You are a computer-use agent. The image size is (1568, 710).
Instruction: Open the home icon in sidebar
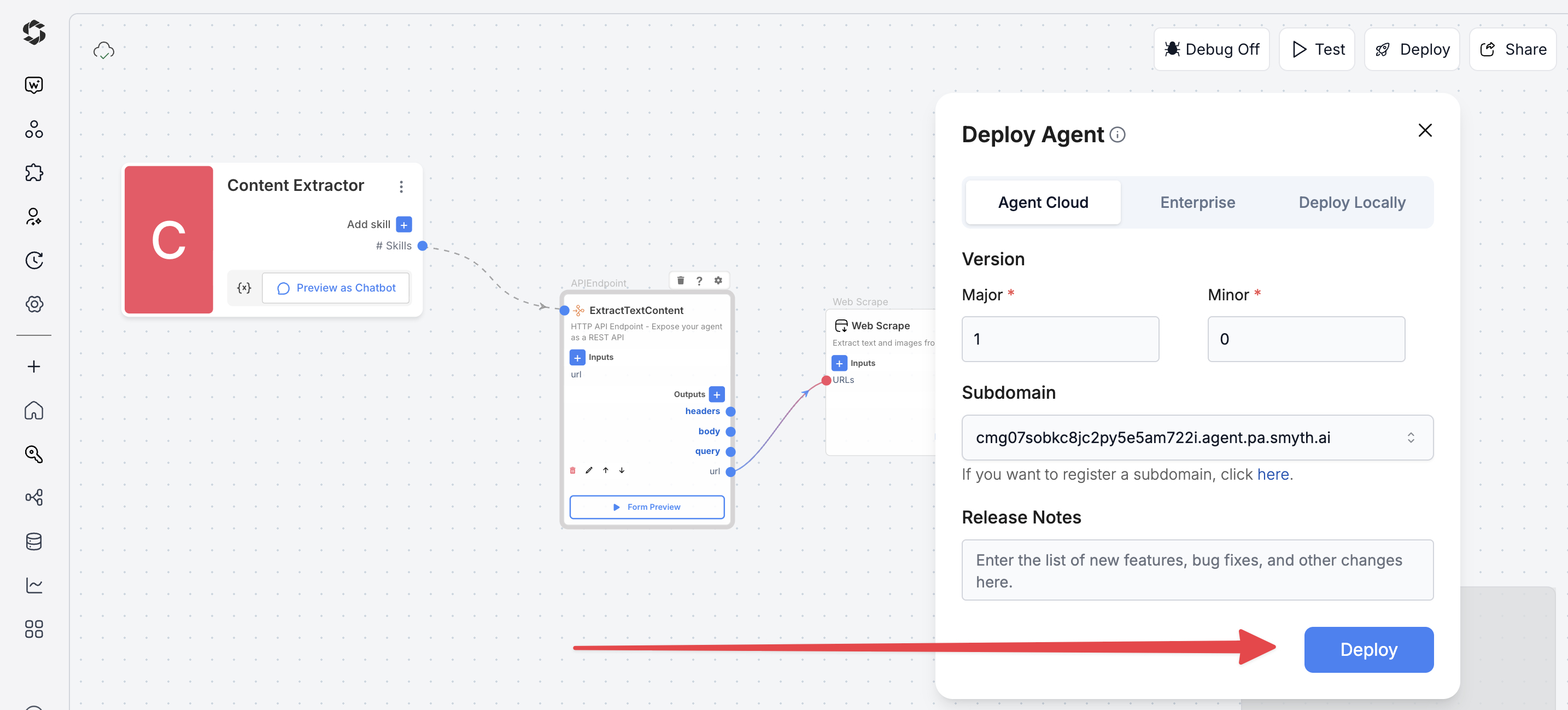click(x=34, y=410)
